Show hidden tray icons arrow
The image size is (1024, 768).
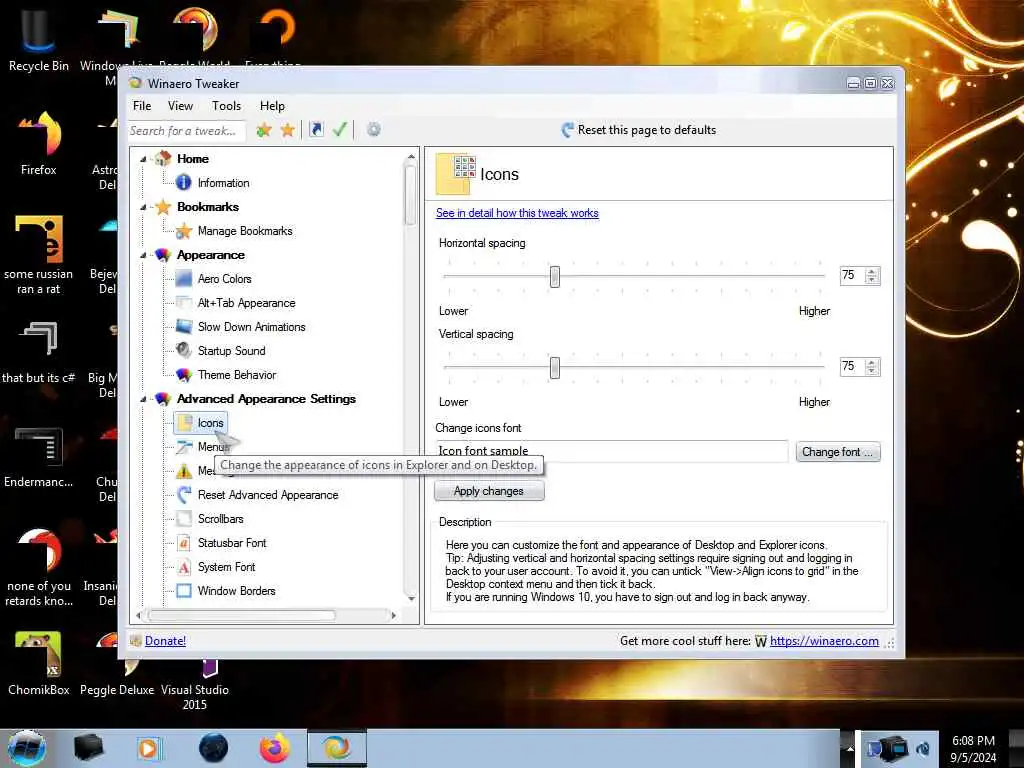(850, 748)
